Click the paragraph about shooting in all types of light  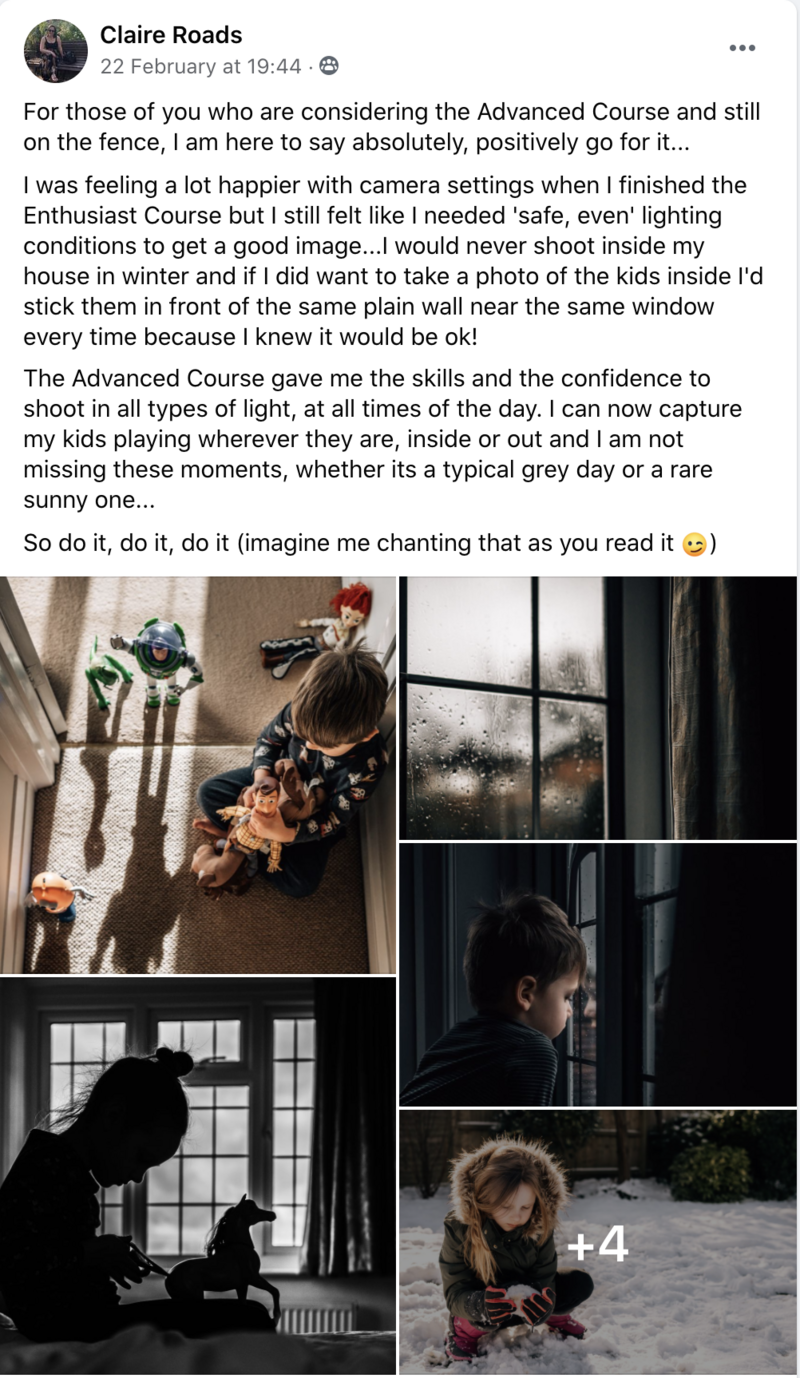pos(381,439)
